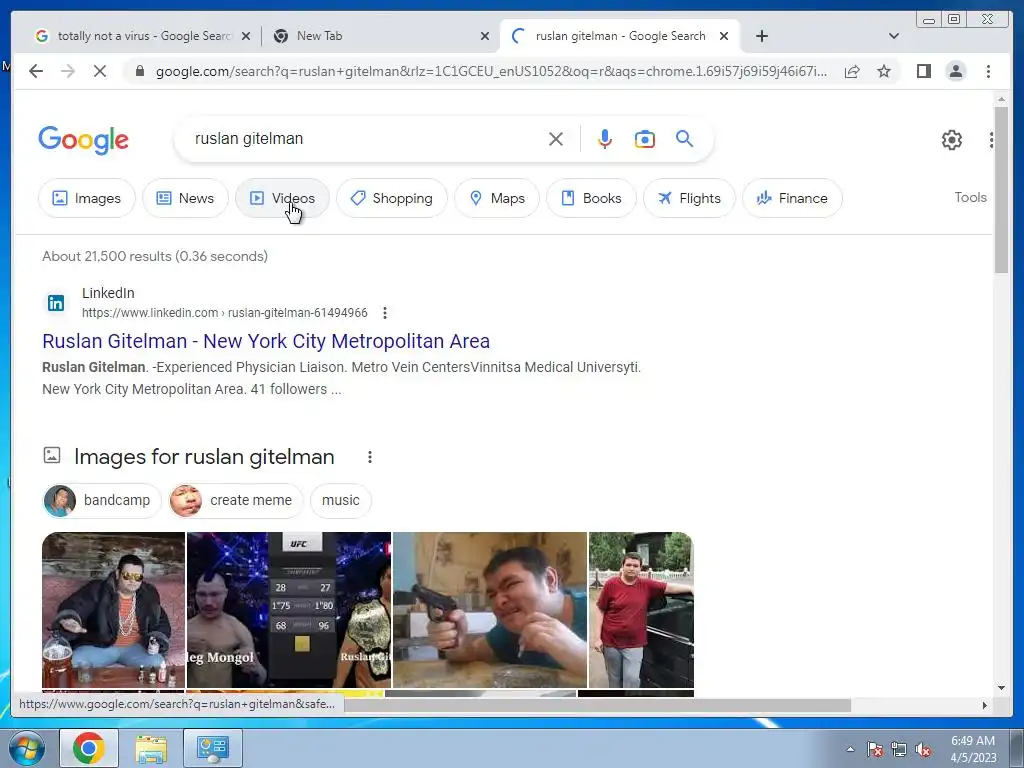Open Windows Explorer from the taskbar
The width and height of the screenshot is (1024, 768).
[x=151, y=748]
